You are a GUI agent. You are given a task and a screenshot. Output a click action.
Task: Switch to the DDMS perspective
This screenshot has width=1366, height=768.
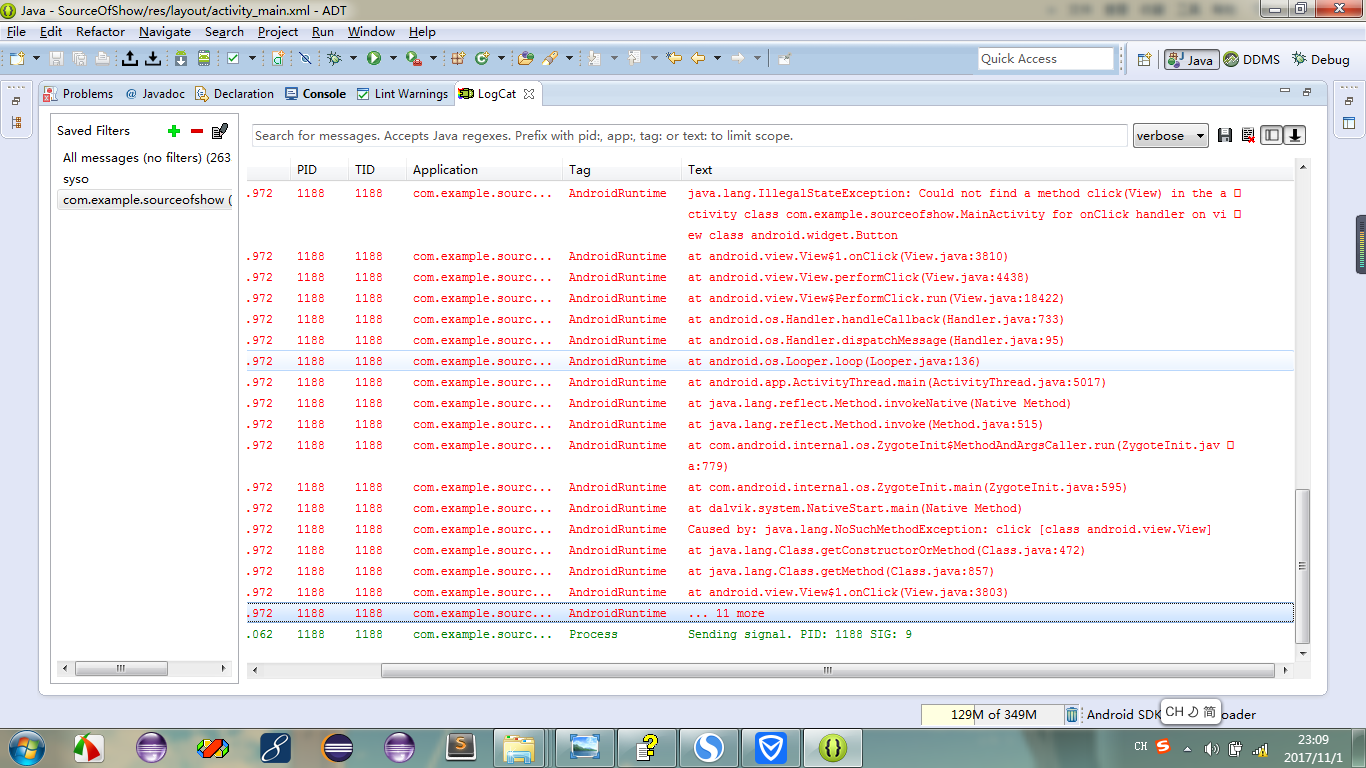[x=1251, y=59]
